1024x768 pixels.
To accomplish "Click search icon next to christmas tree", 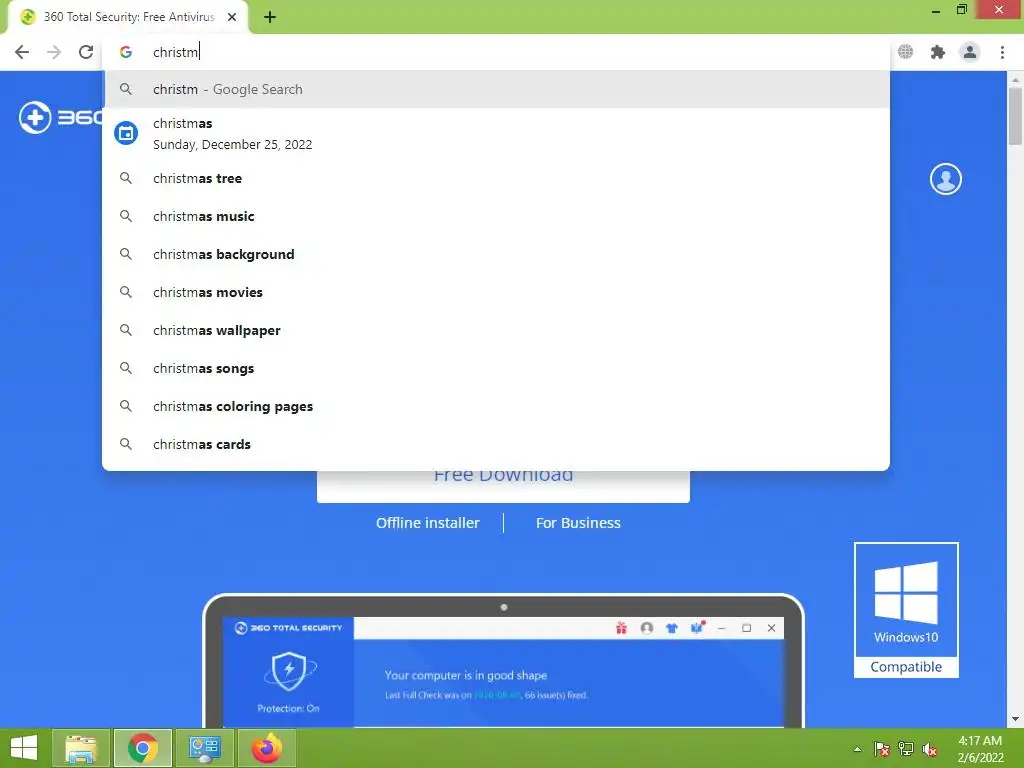I will click(126, 178).
